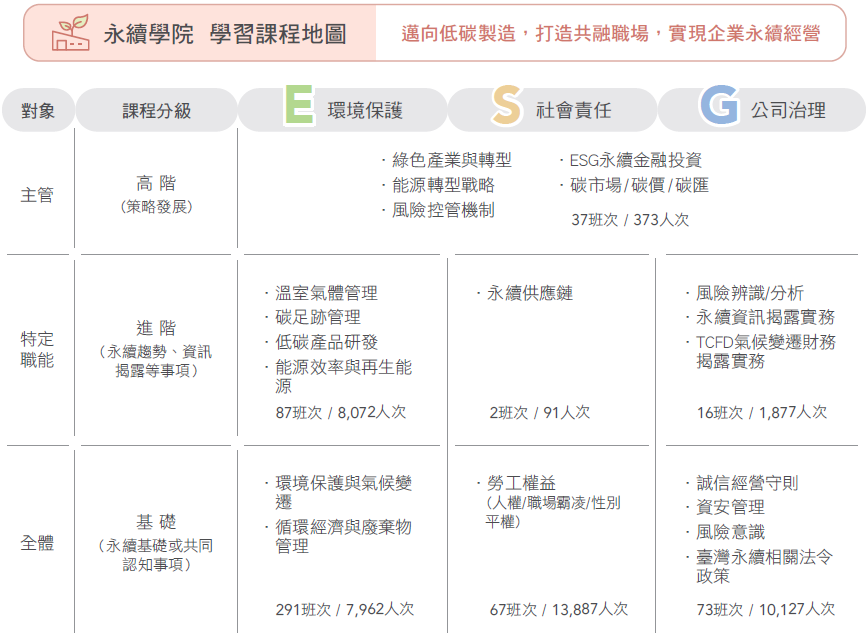Click the green E letter icon

[x=298, y=106]
